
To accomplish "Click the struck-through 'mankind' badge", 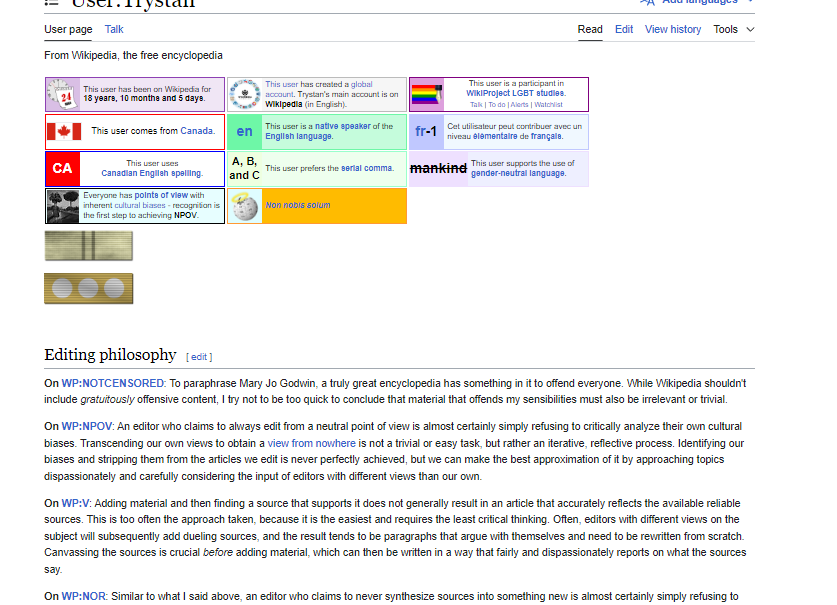I will pyautogui.click(x=438, y=169).
